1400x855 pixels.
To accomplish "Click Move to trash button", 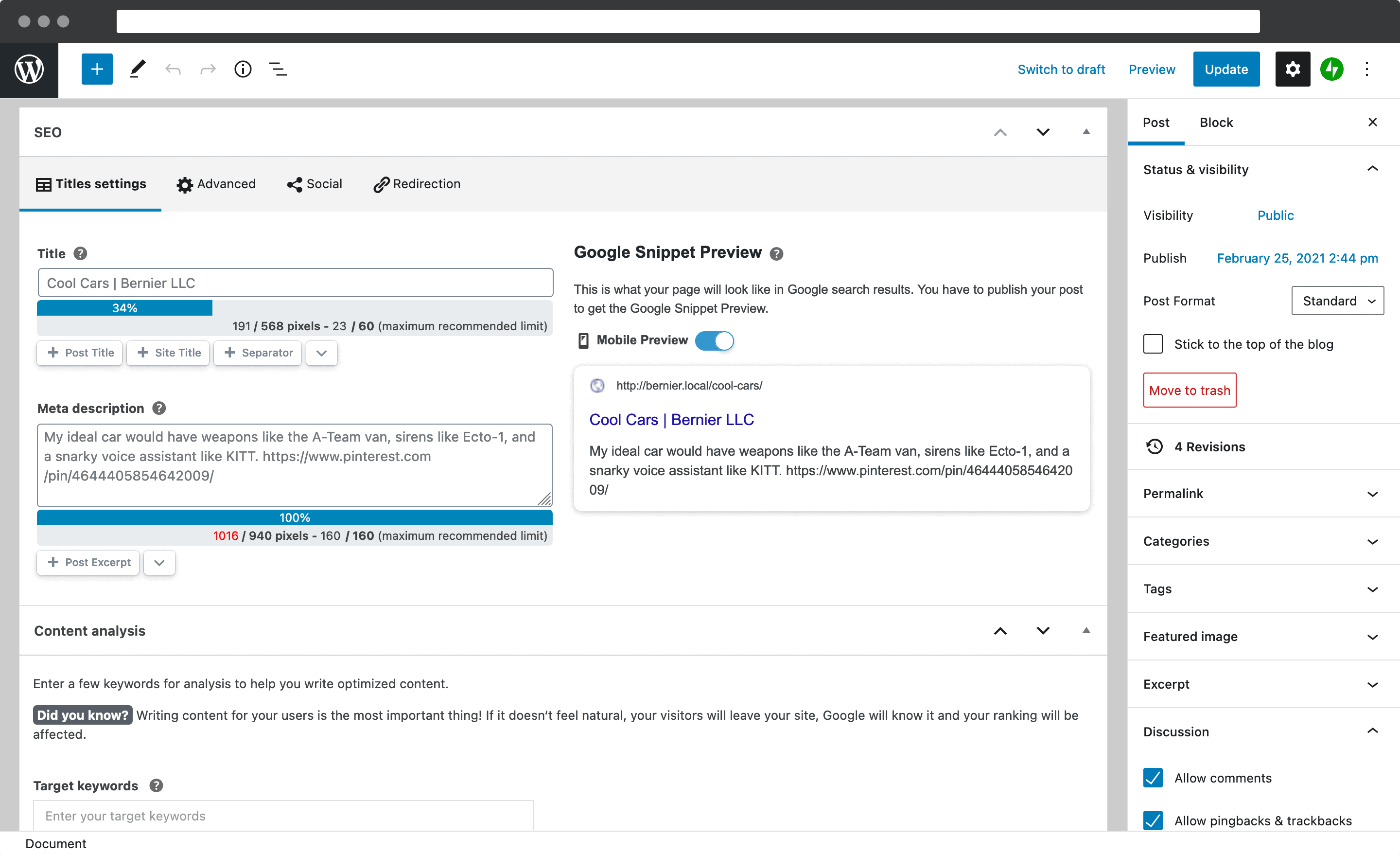I will 1189,390.
